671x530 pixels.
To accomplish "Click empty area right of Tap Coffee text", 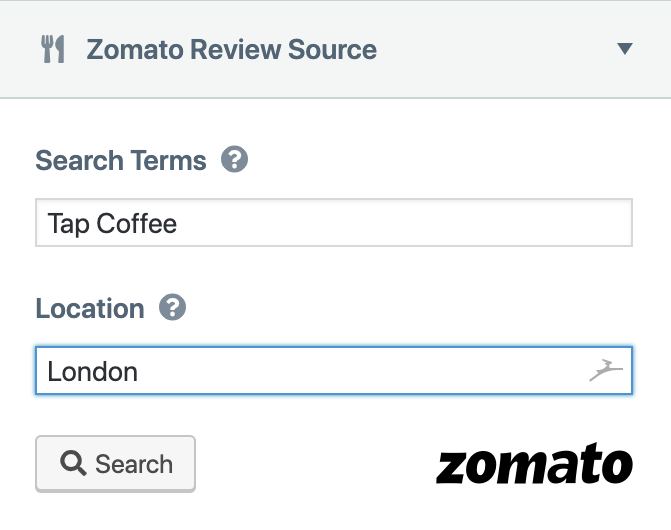I will tap(402, 222).
